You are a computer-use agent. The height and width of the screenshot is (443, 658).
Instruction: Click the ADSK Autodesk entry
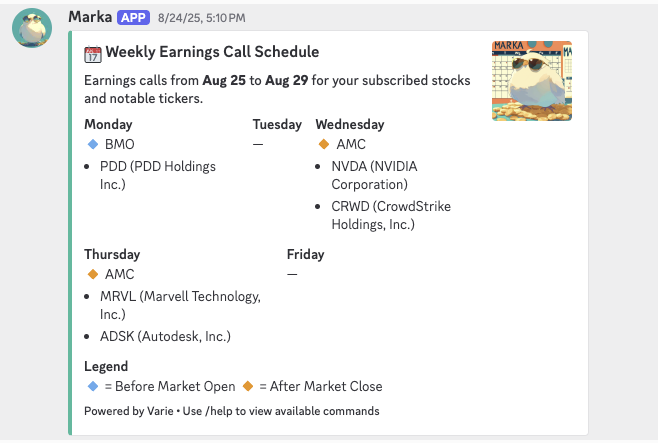coord(165,336)
